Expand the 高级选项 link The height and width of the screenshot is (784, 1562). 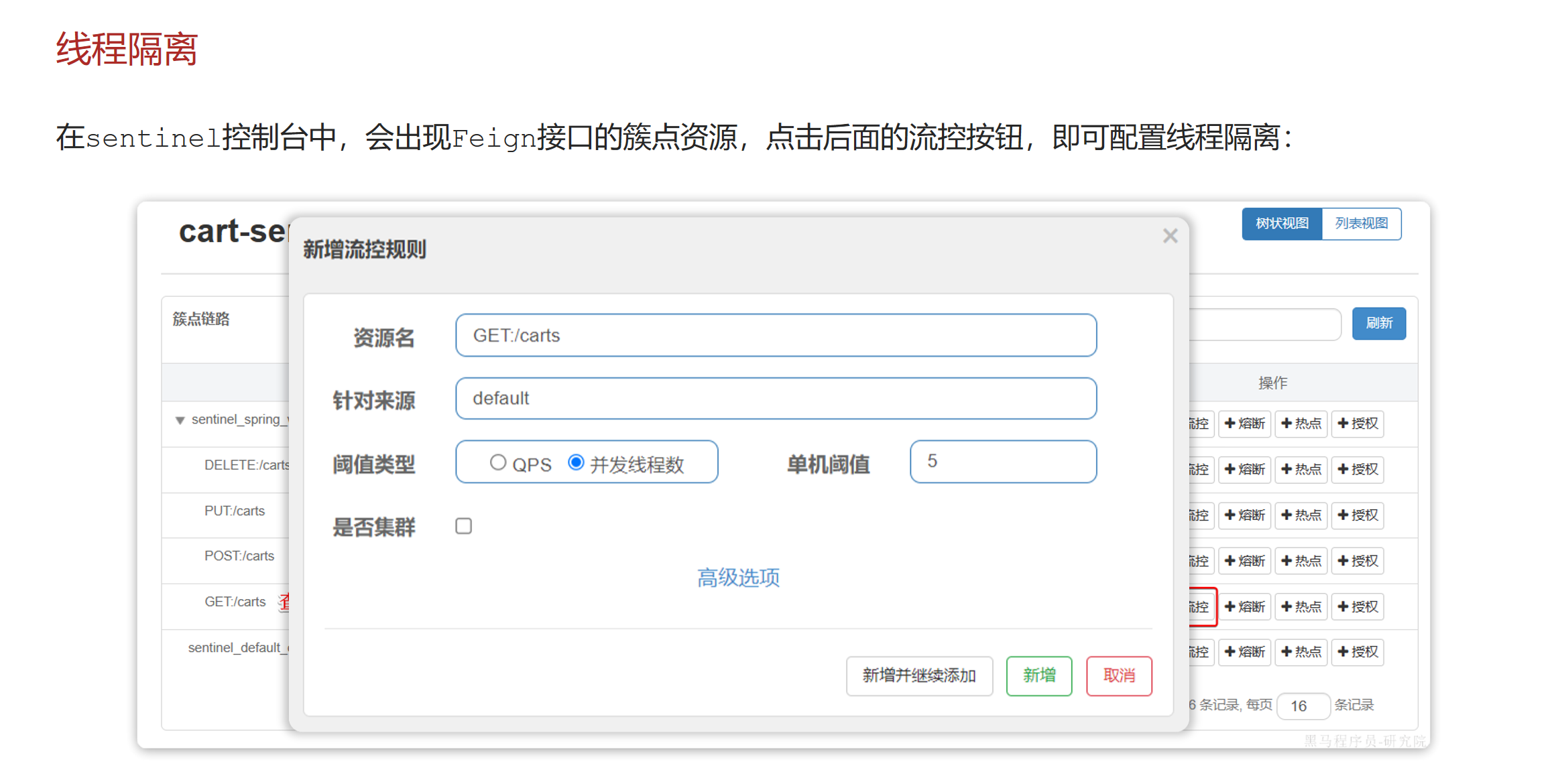point(738,577)
